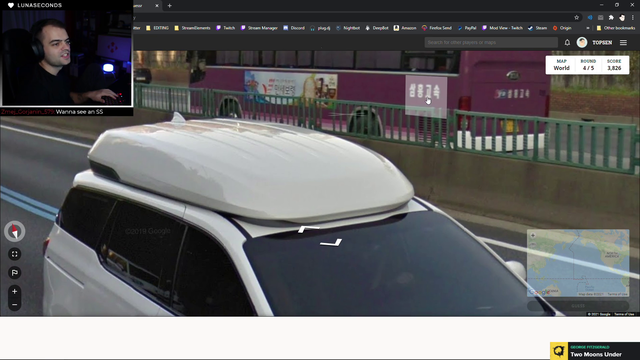
Task: Open the plug.dj bookmark
Action: click(320, 28)
